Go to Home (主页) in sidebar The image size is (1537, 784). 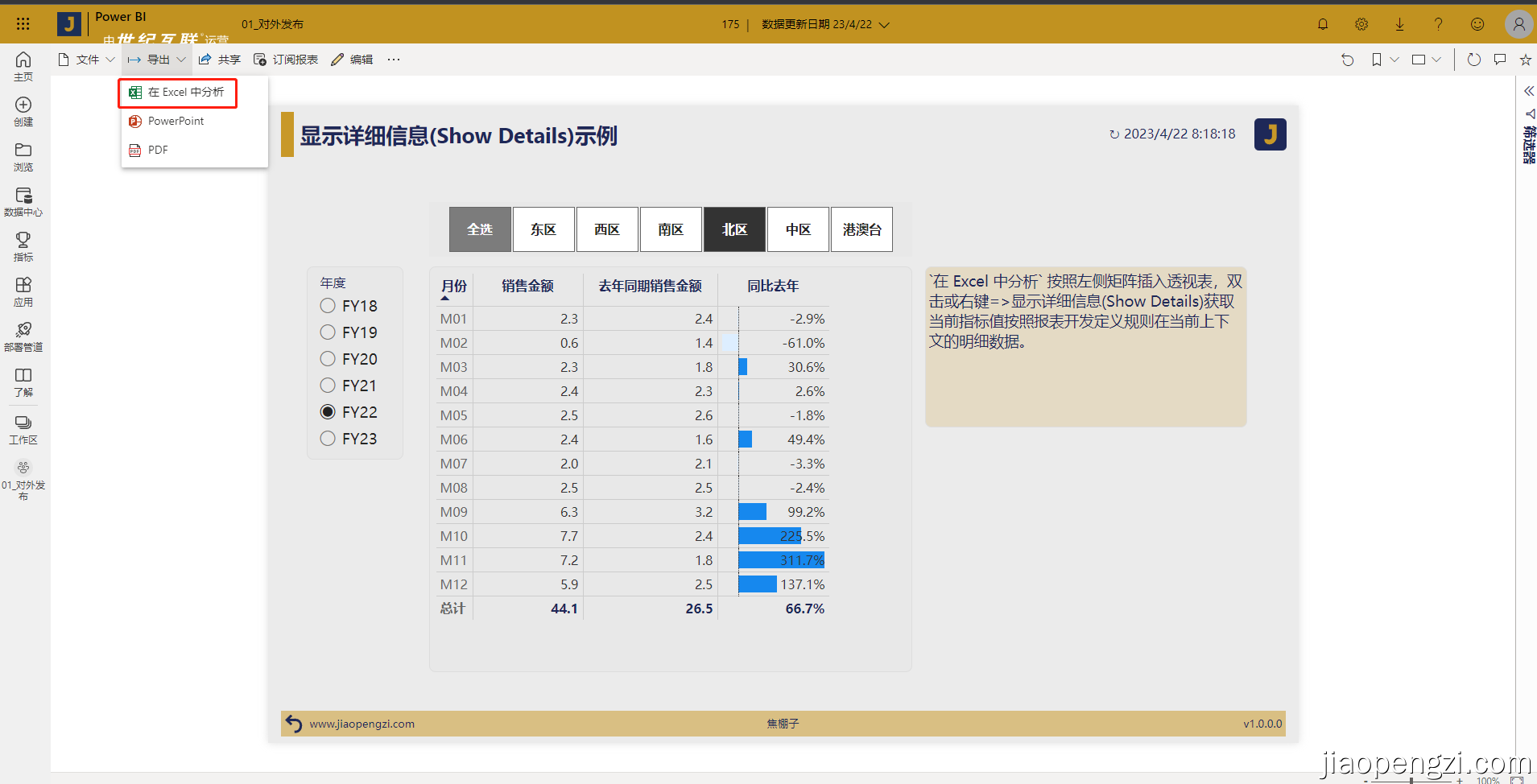coord(23,66)
